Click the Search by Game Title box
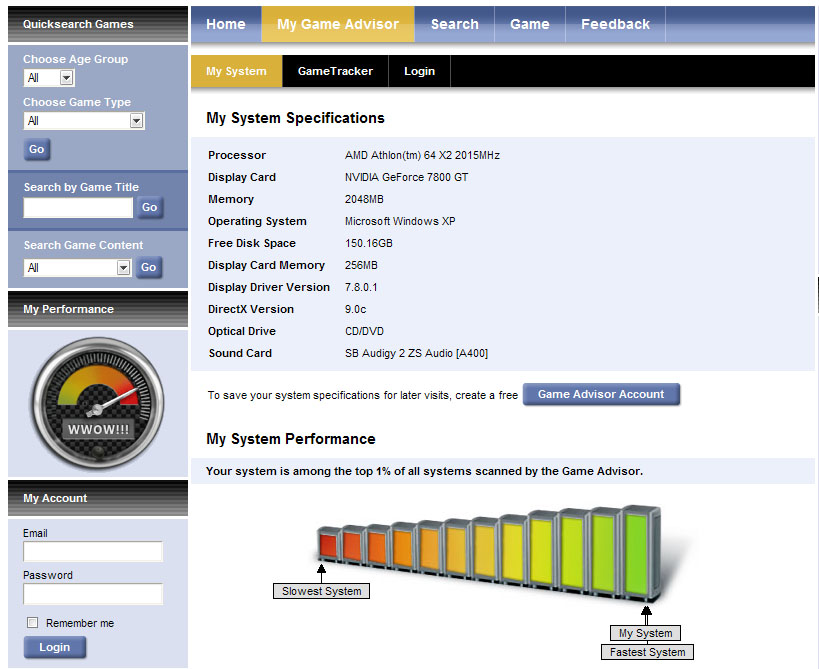This screenshot has height=669, width=819. point(77,207)
